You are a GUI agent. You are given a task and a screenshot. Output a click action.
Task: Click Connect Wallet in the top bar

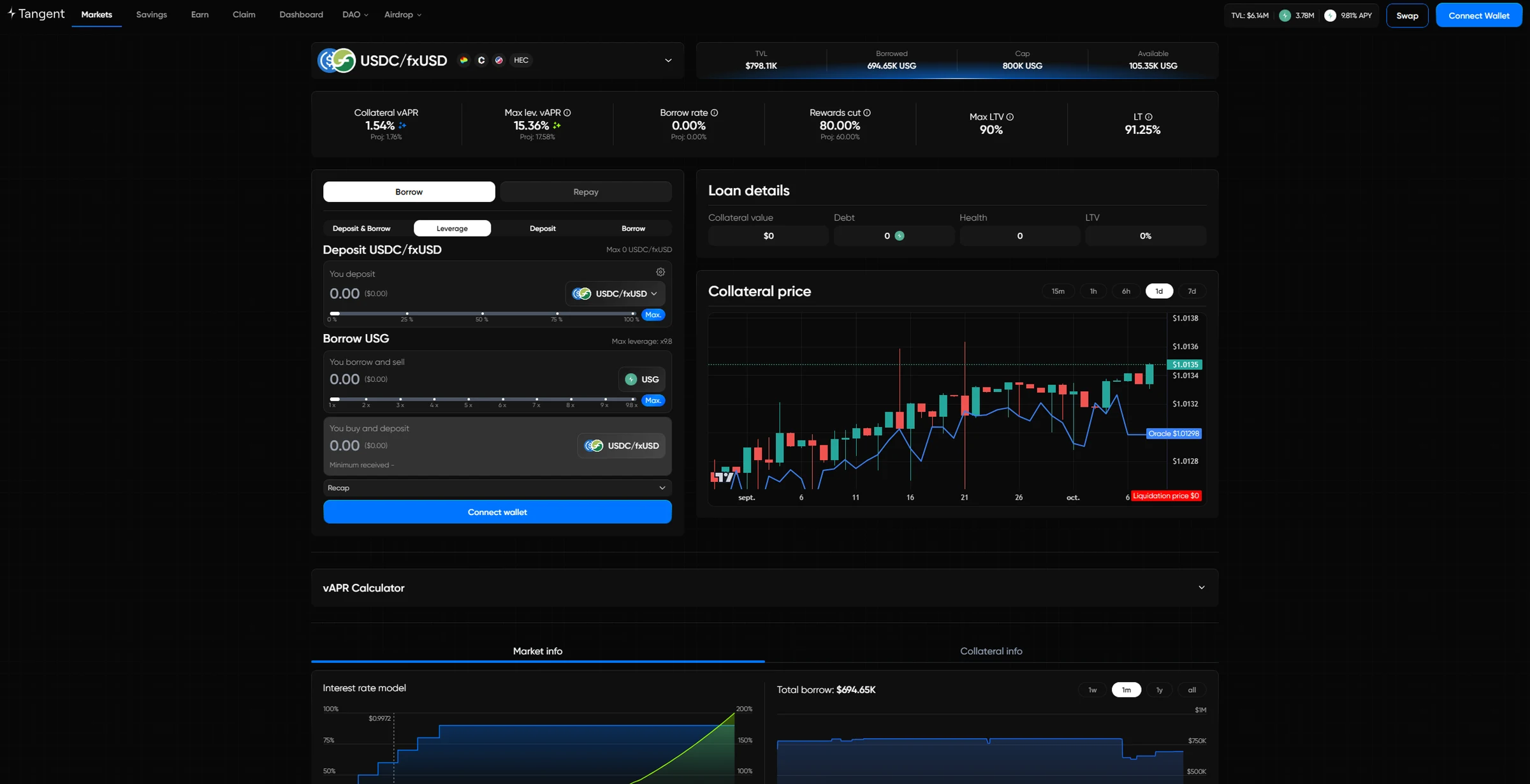click(x=1478, y=15)
